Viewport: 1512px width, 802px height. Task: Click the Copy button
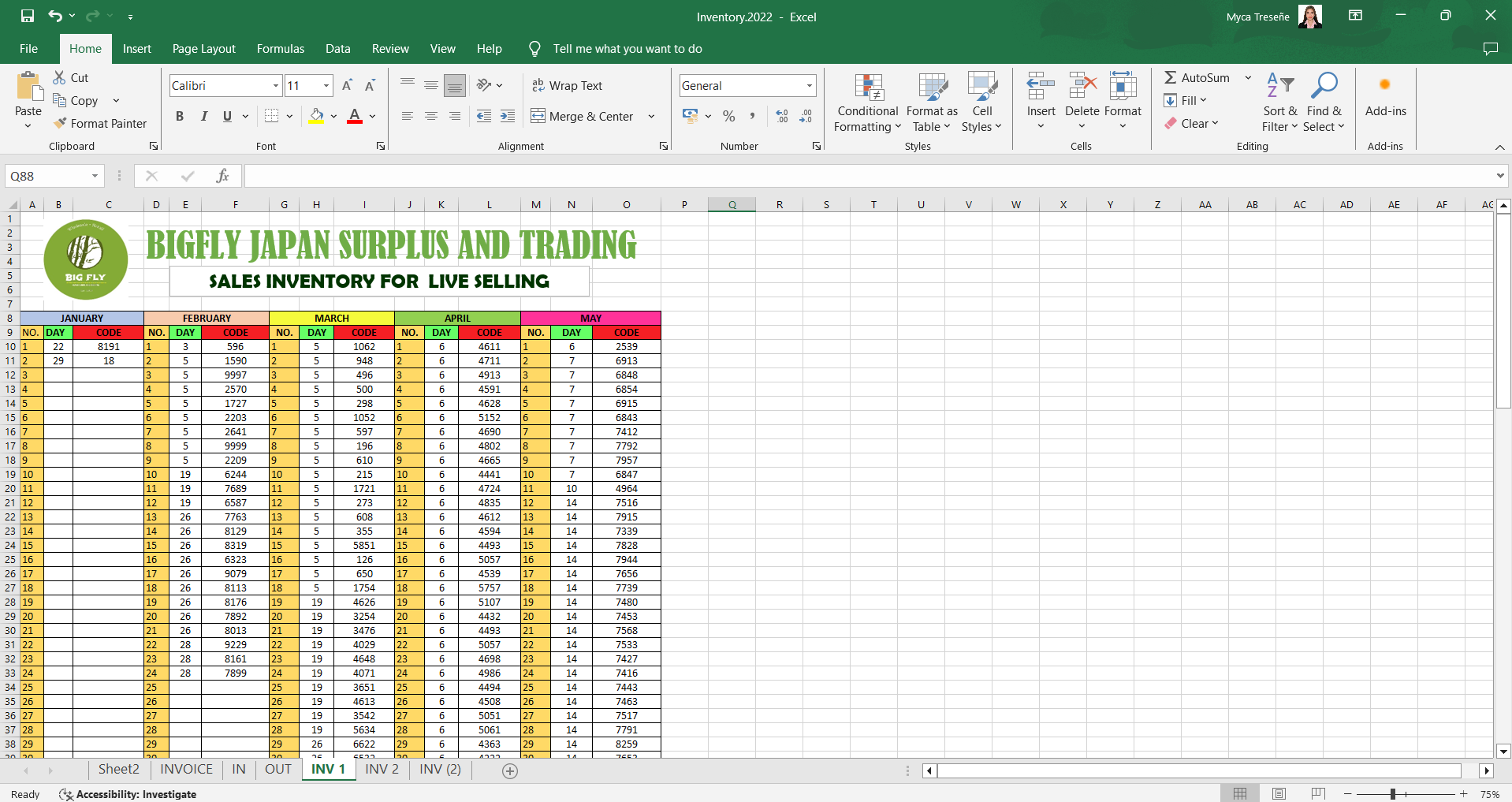tap(76, 100)
